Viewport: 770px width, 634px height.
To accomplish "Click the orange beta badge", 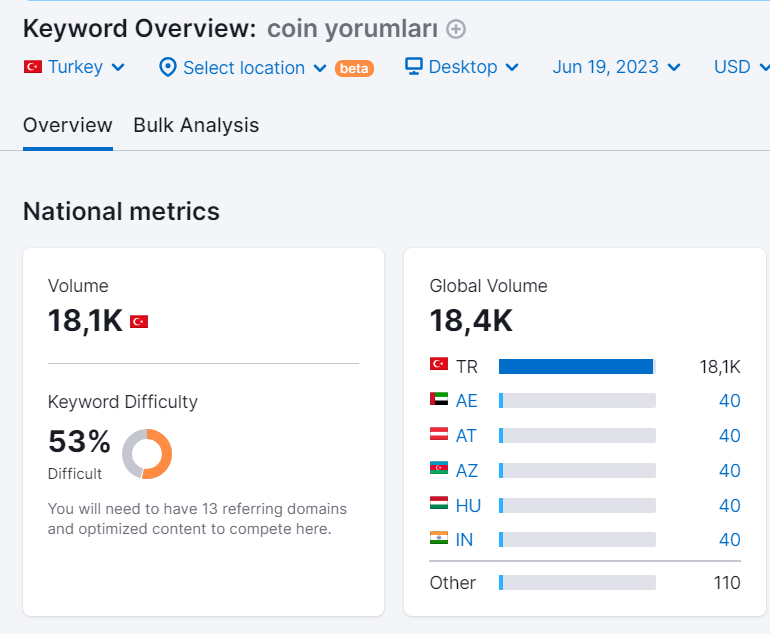I will 354,68.
